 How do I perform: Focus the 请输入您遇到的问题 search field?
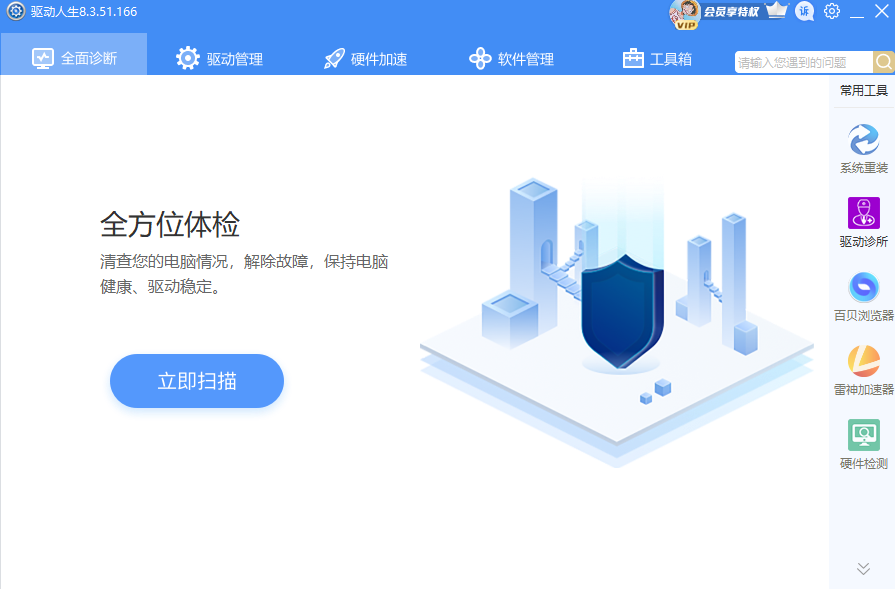tap(804, 62)
